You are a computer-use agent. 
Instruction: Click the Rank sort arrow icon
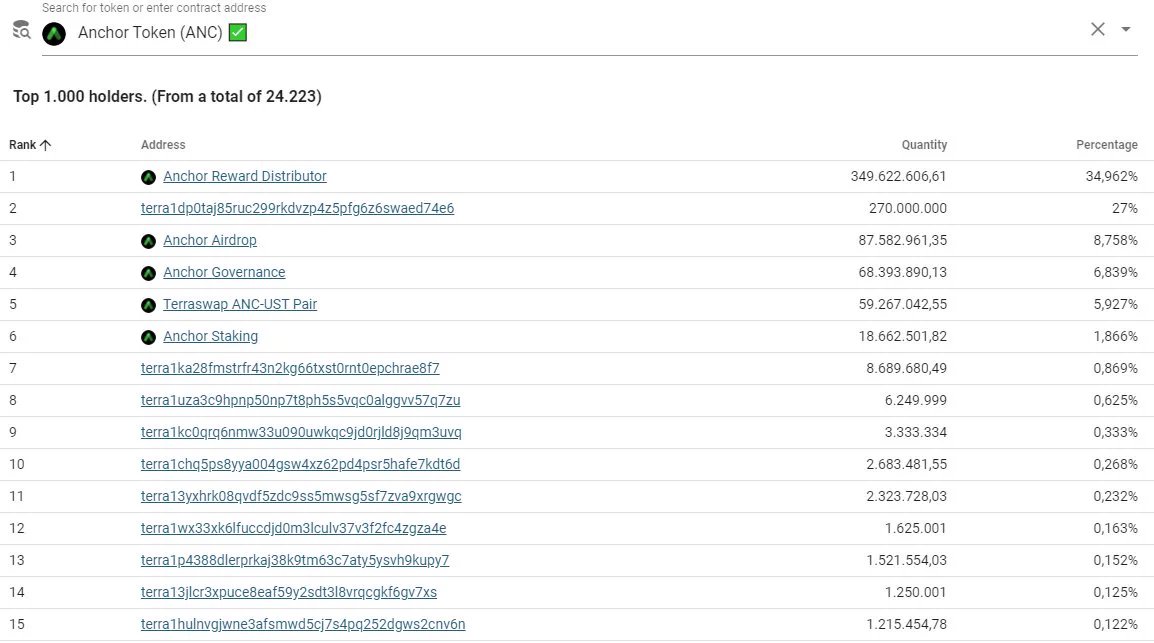pyautogui.click(x=46, y=145)
